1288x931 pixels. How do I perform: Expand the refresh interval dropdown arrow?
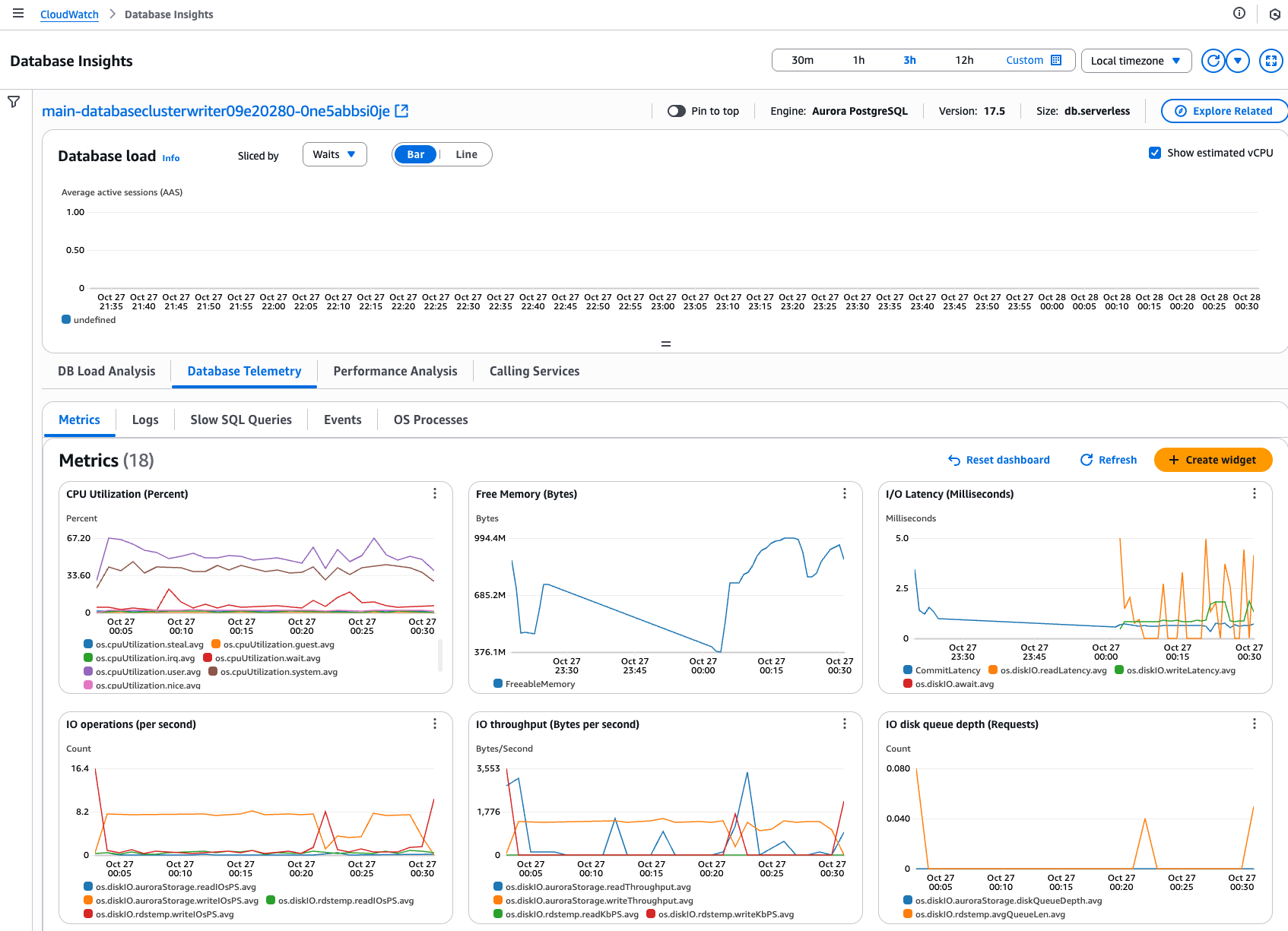[1238, 61]
